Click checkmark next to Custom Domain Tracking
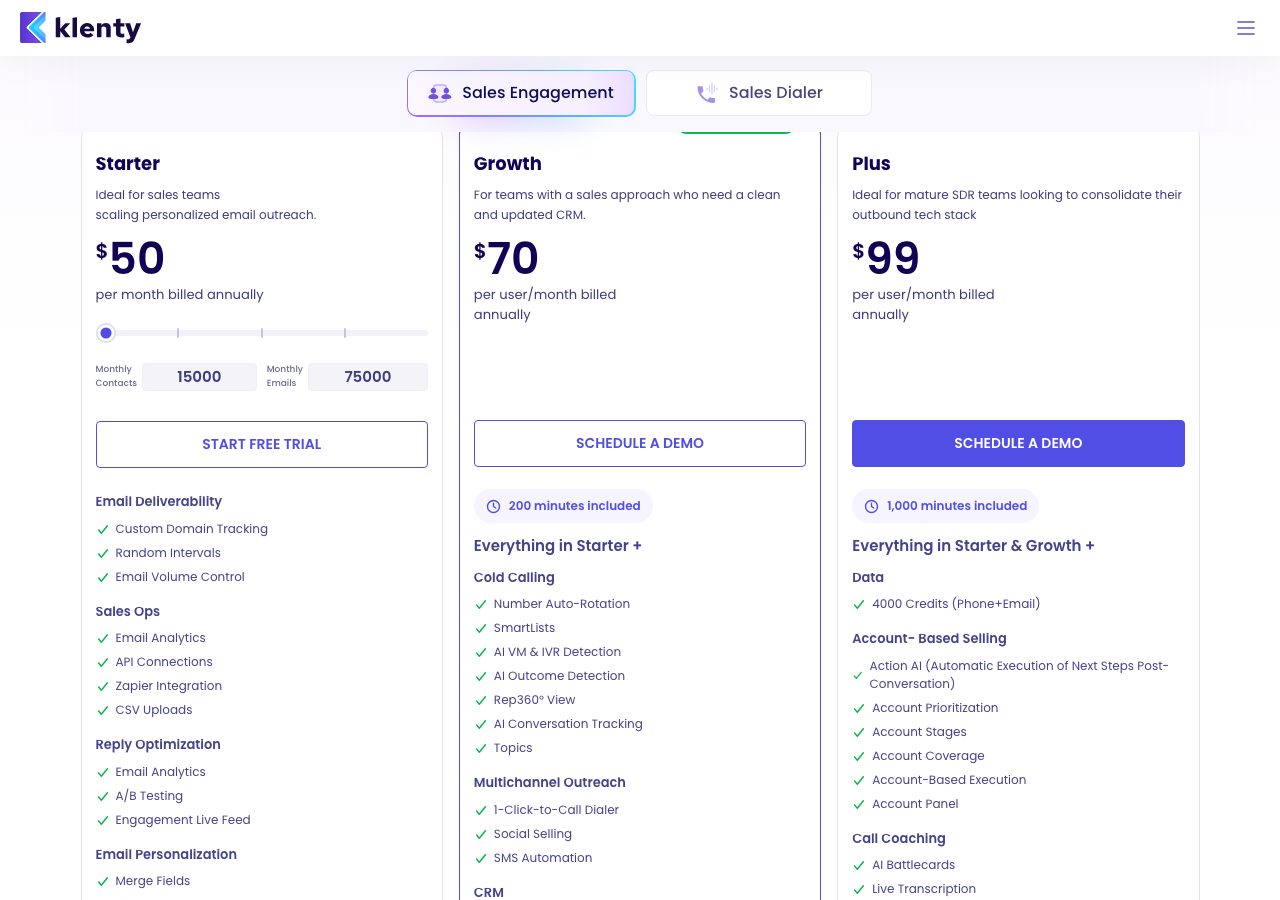The width and height of the screenshot is (1280, 900). (102, 529)
